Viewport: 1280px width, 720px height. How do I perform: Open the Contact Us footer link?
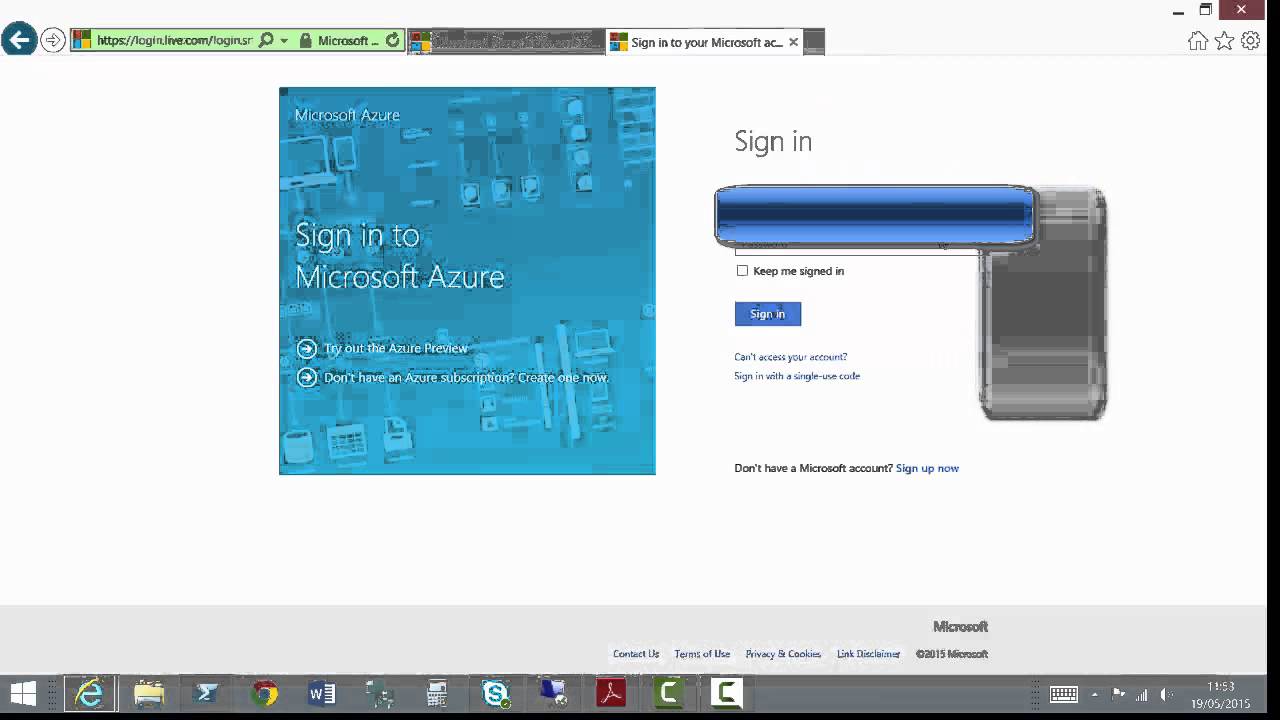point(636,654)
